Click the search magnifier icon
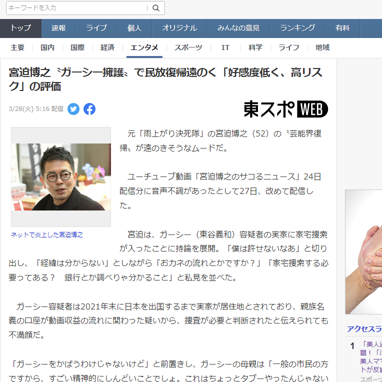 click(x=156, y=8)
